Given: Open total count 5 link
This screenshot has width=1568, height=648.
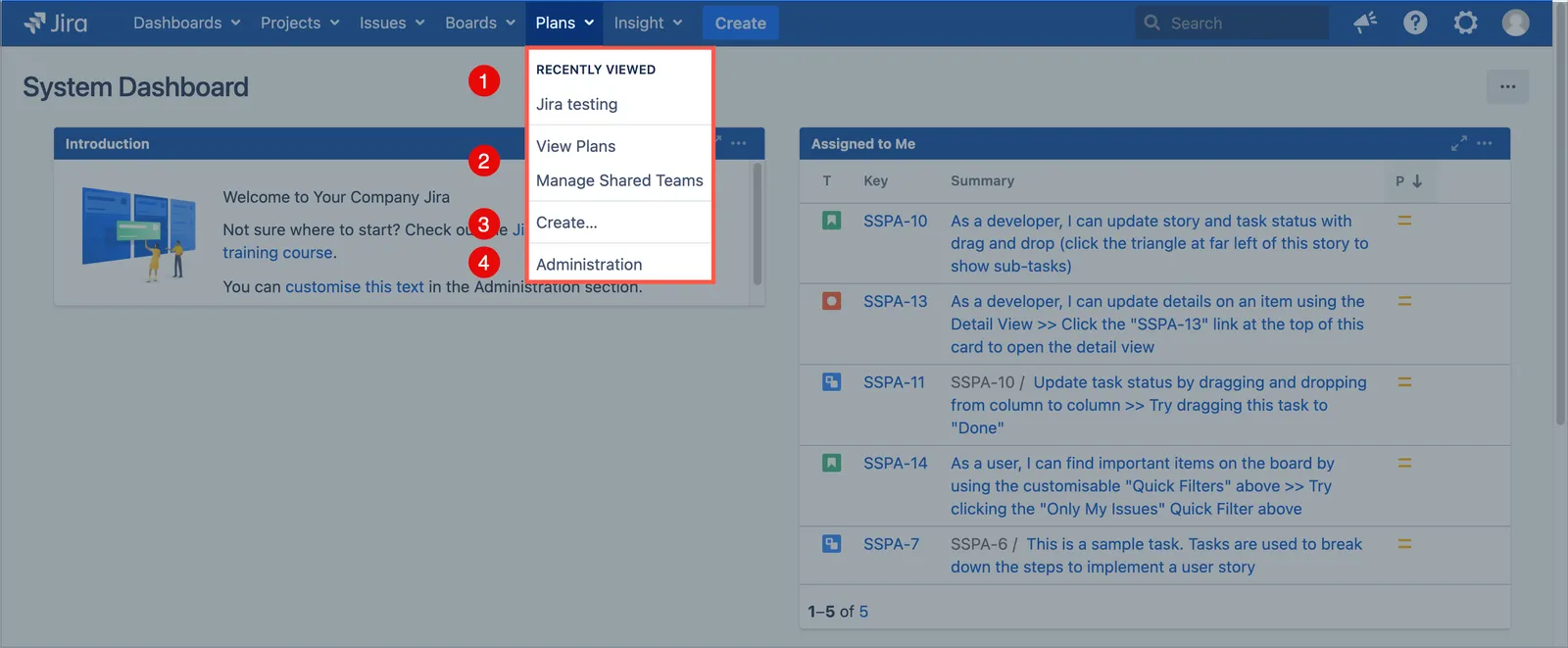Looking at the screenshot, I should [x=863, y=612].
